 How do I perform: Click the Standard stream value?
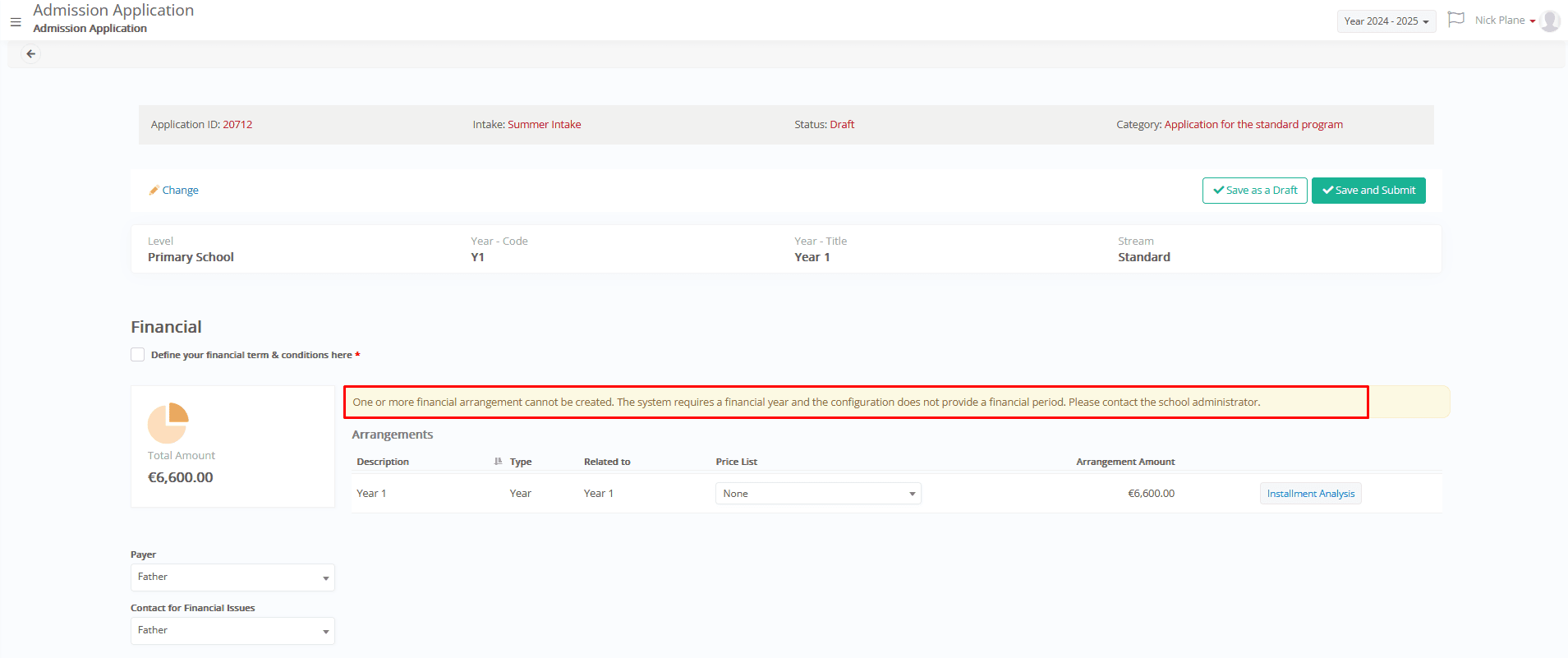1143,257
